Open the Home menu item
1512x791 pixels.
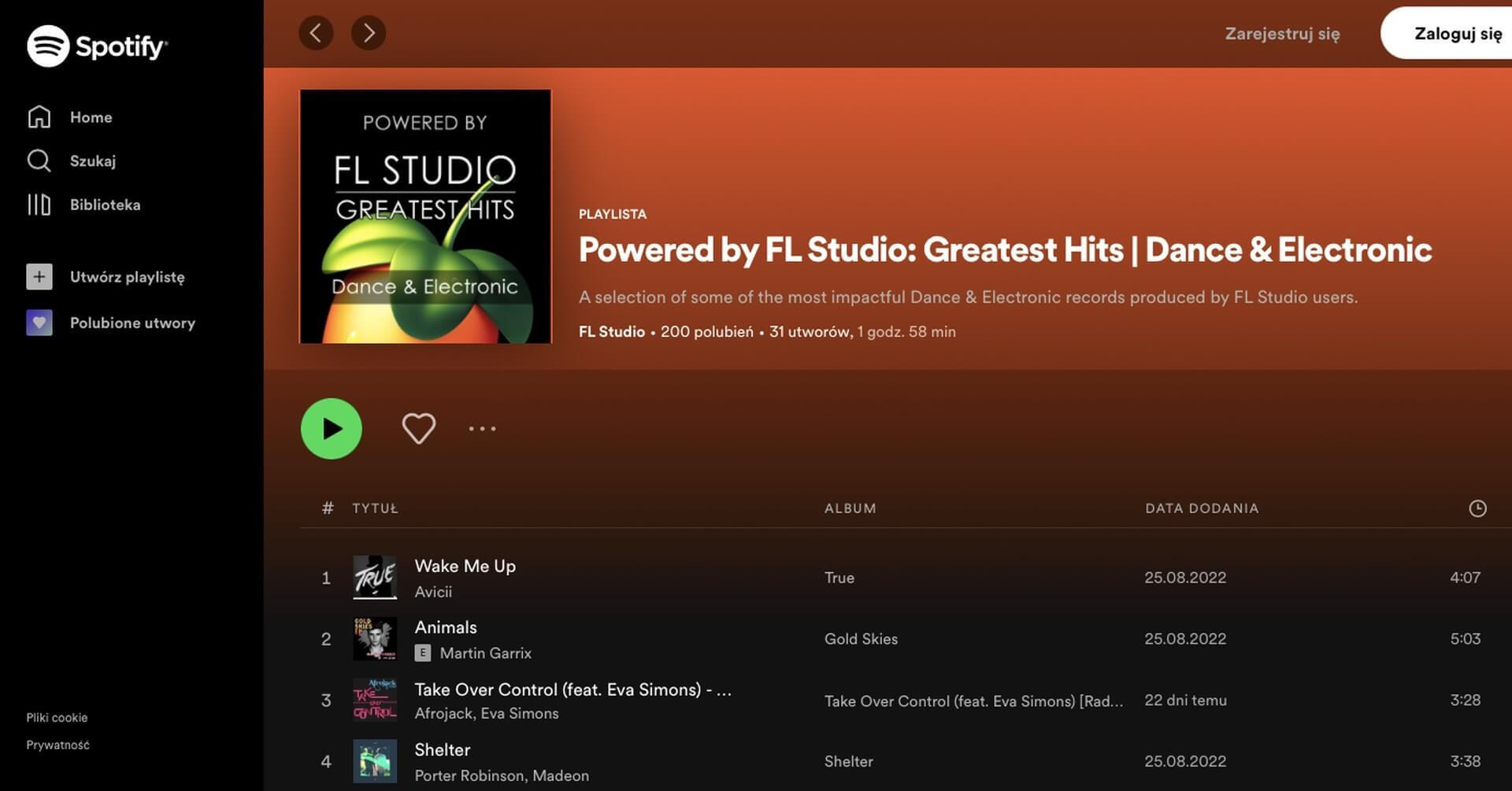91,117
